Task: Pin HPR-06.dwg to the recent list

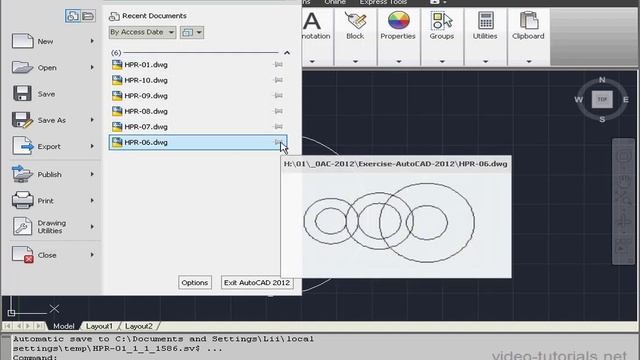Action: point(278,142)
